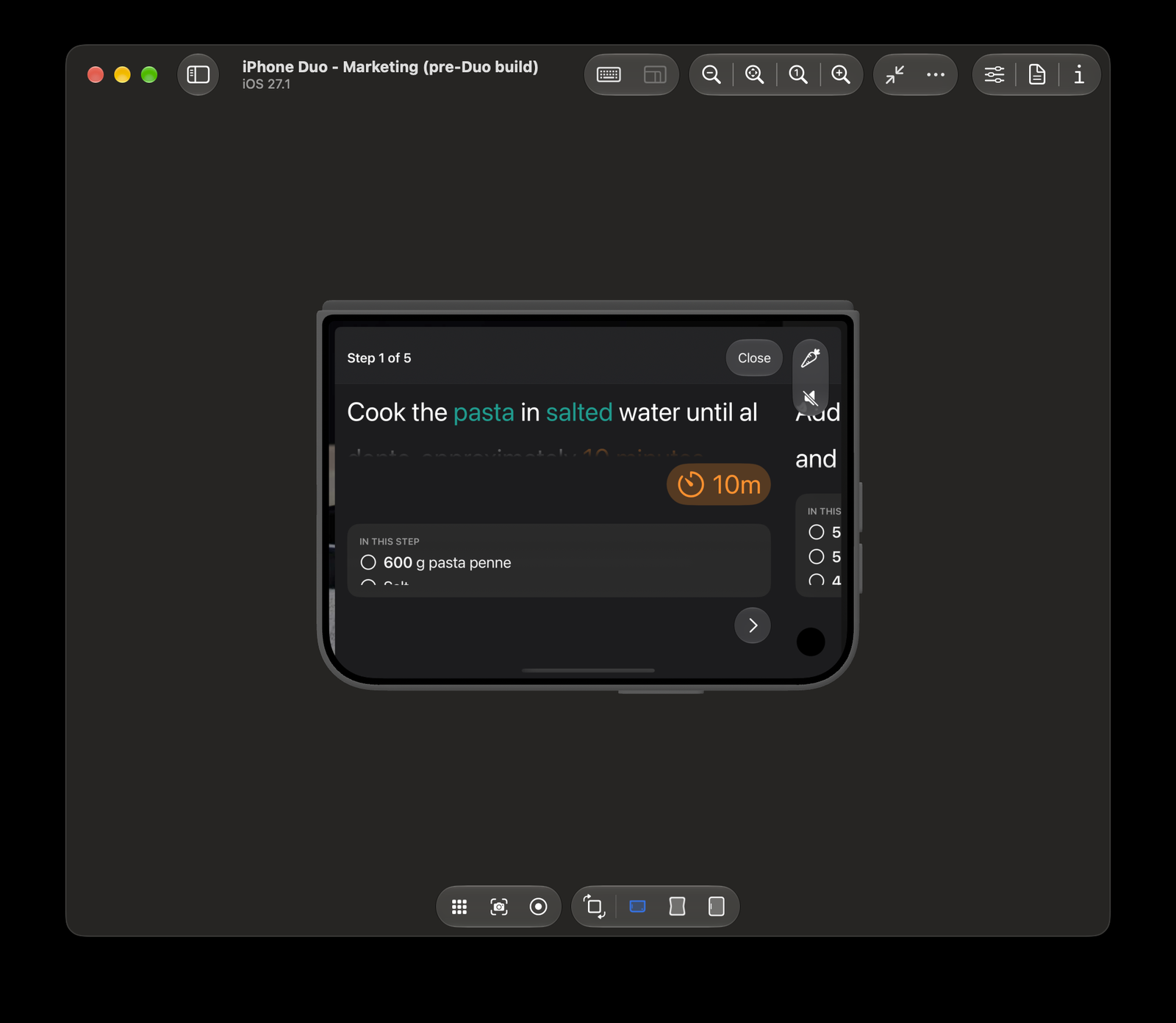Show device info with the i icon
1176x1023 pixels.
(1079, 74)
